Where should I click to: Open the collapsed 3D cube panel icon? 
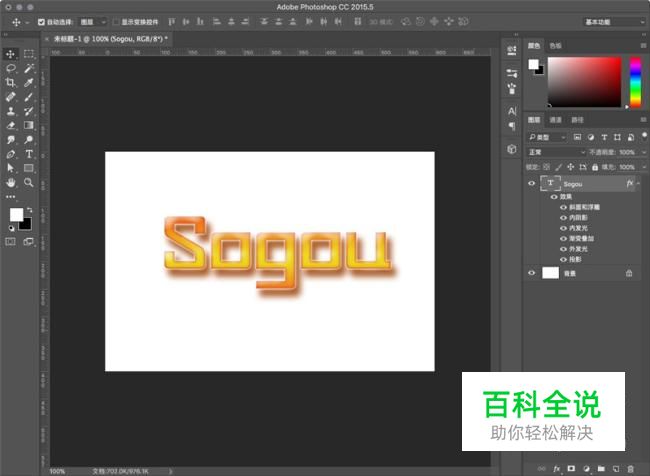(x=512, y=149)
